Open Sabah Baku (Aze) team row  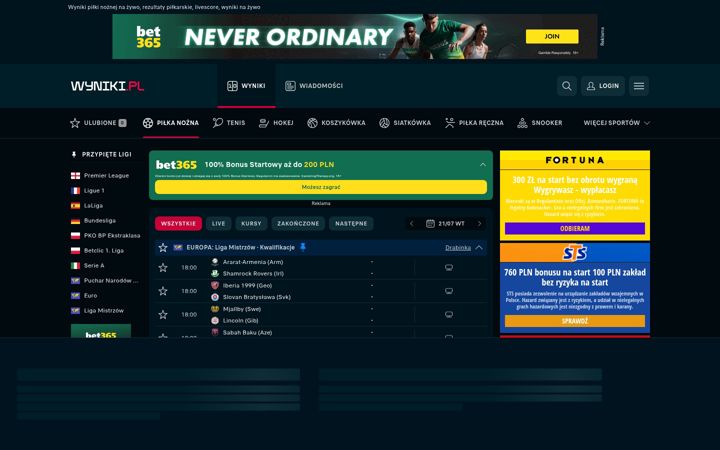tap(248, 332)
